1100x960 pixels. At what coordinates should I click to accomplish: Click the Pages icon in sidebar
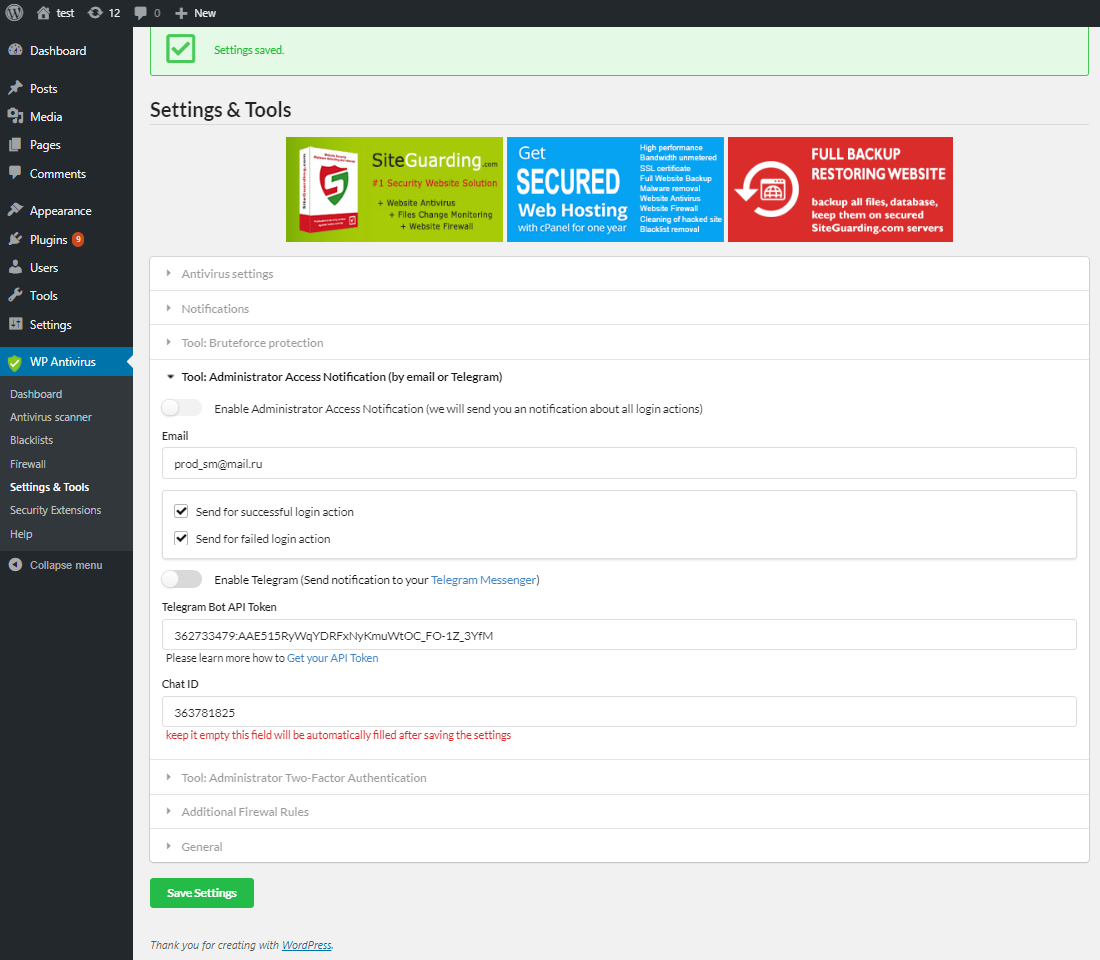[x=15, y=145]
